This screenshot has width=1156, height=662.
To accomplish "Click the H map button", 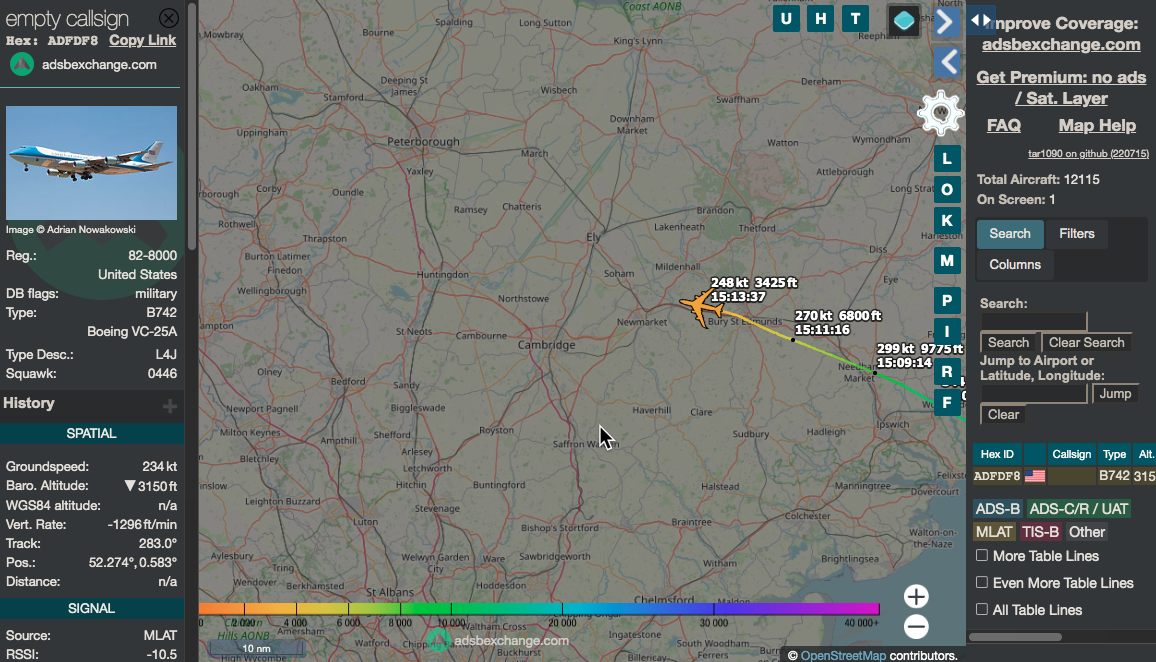I will [x=821, y=19].
